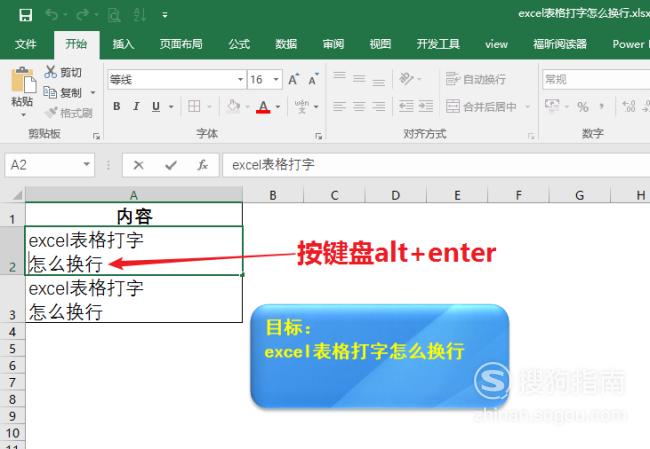Switch to the 审阅 tab

[333, 44]
